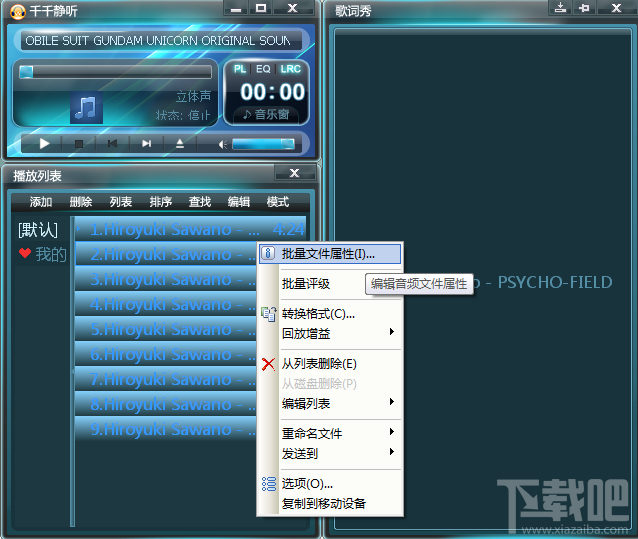Start playback with the play button
The image size is (638, 539).
(44, 144)
